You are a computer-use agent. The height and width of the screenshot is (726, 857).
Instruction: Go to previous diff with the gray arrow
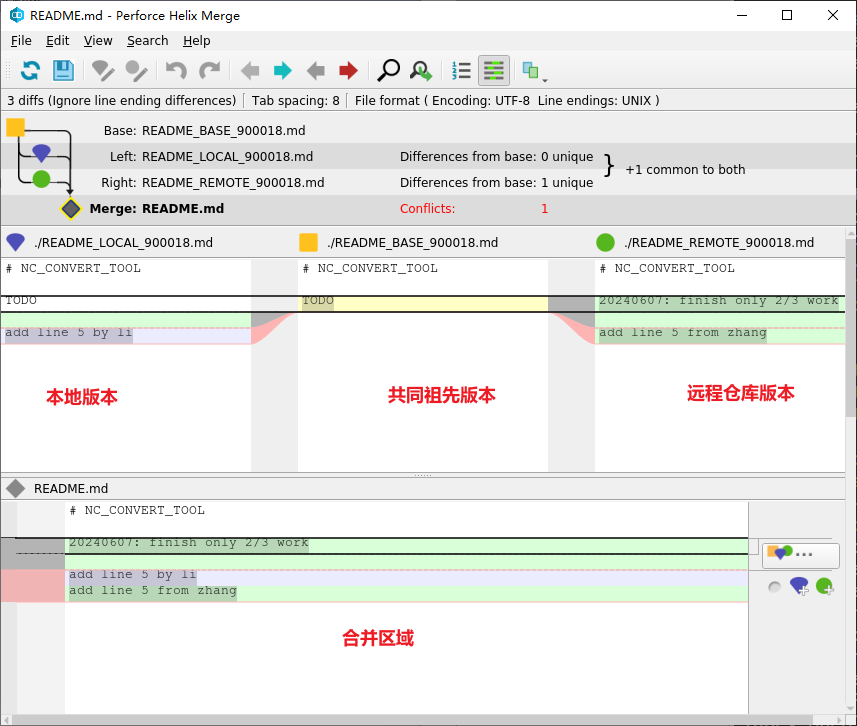click(x=250, y=71)
